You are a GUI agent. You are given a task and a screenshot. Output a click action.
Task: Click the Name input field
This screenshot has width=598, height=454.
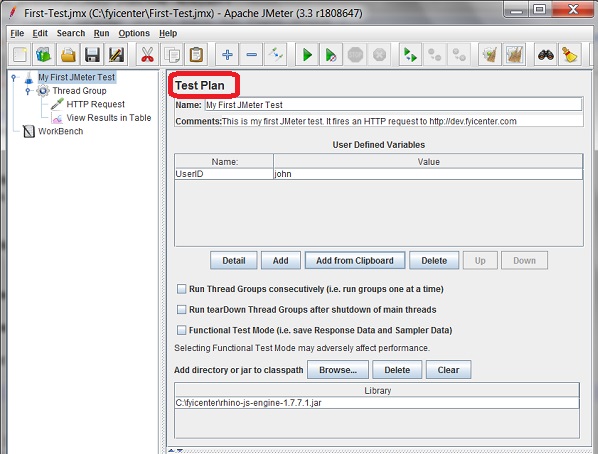pos(393,105)
